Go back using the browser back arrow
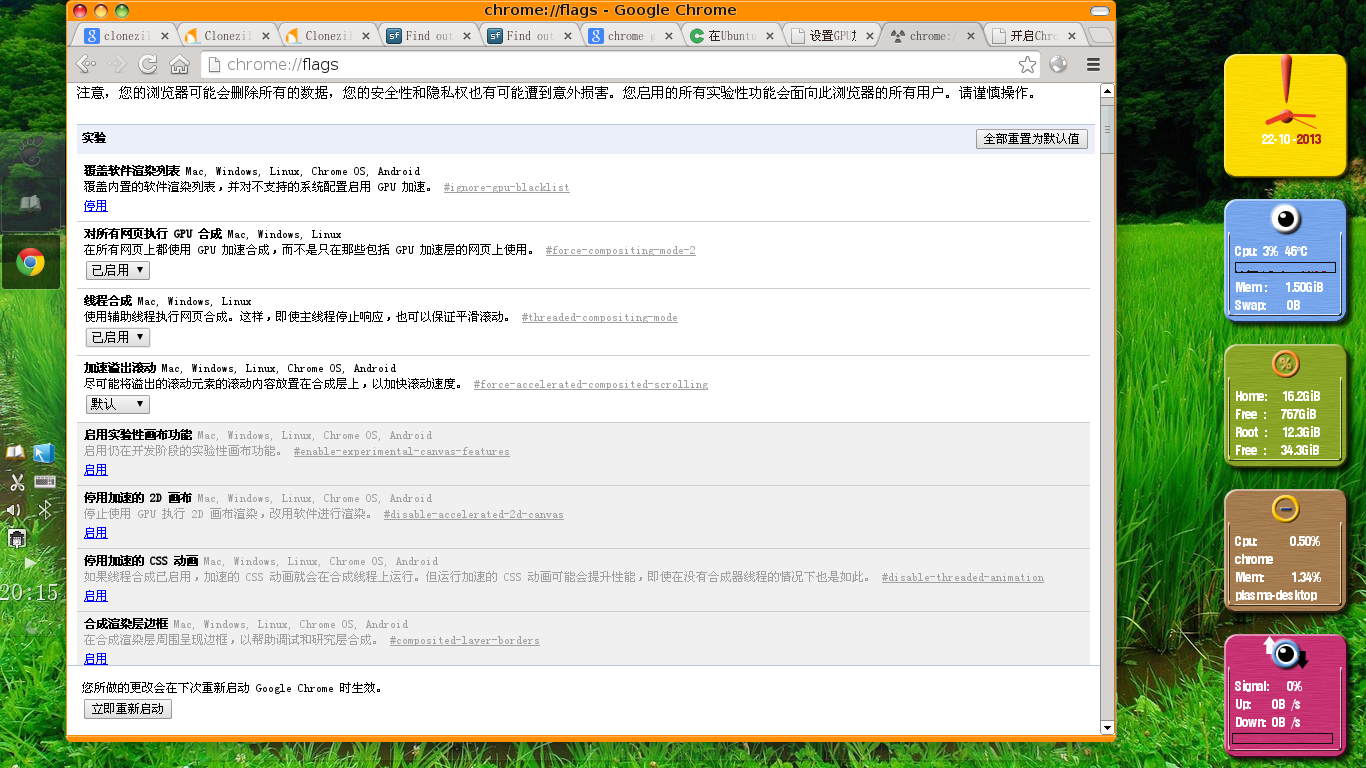Screen dimensions: 1366x768 [x=87, y=64]
